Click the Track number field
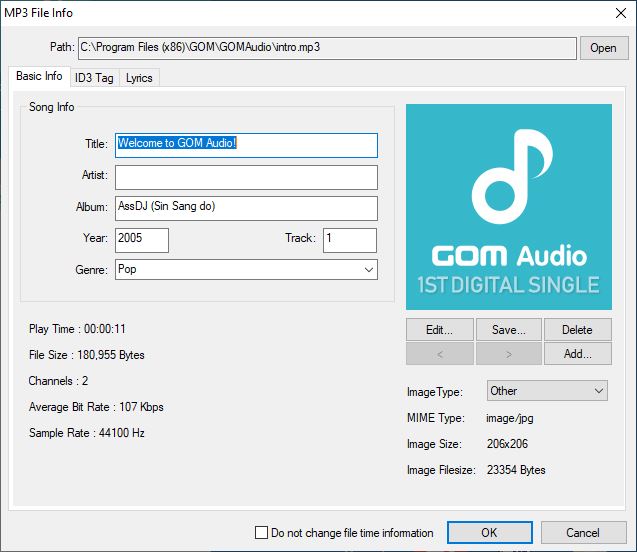The image size is (637, 552). (350, 240)
